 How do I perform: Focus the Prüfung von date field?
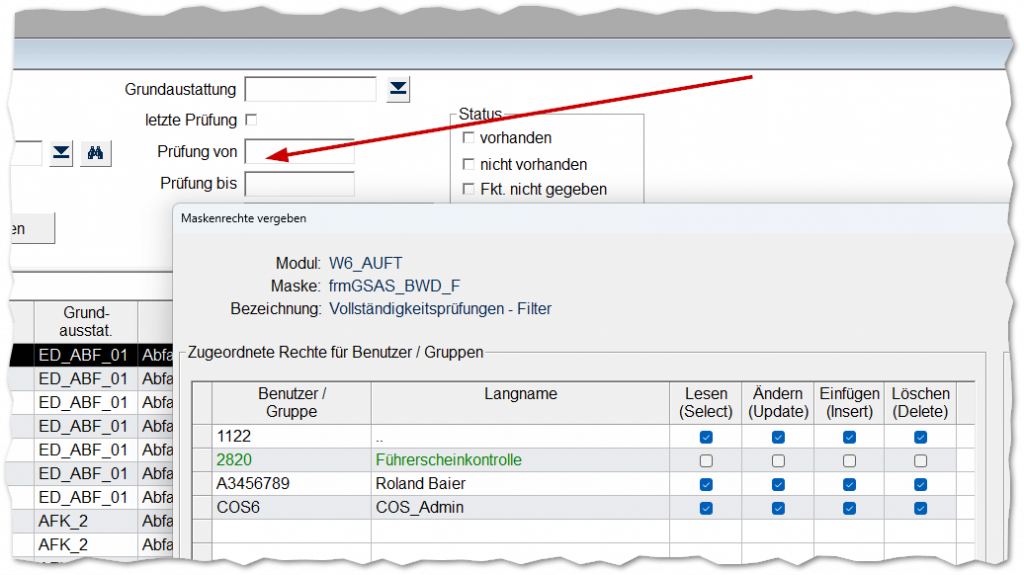point(300,152)
